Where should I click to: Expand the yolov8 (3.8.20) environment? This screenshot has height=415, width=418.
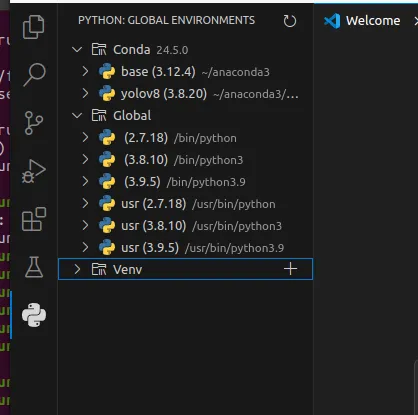pos(85,93)
